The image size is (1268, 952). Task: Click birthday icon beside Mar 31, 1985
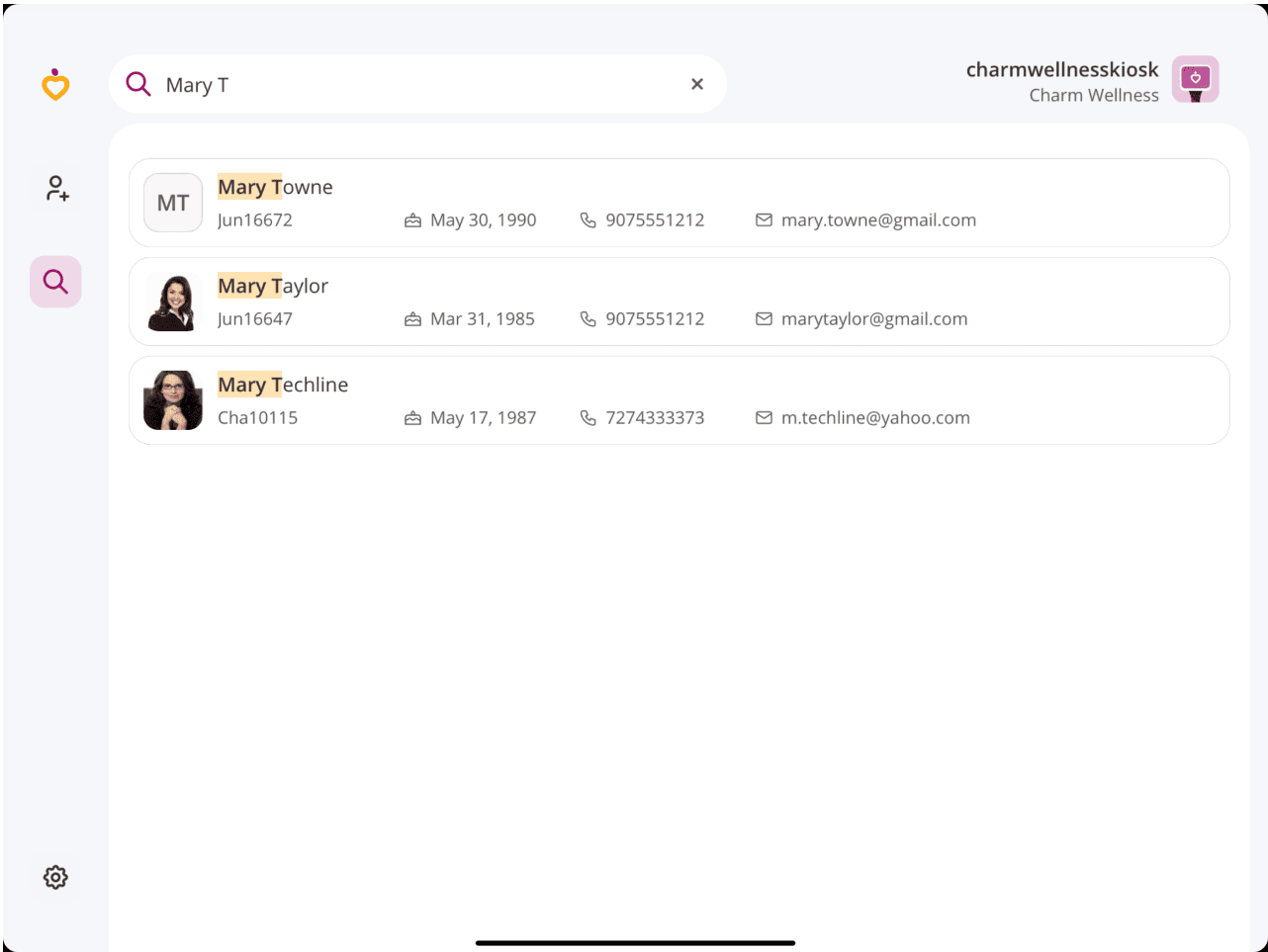pos(413,319)
